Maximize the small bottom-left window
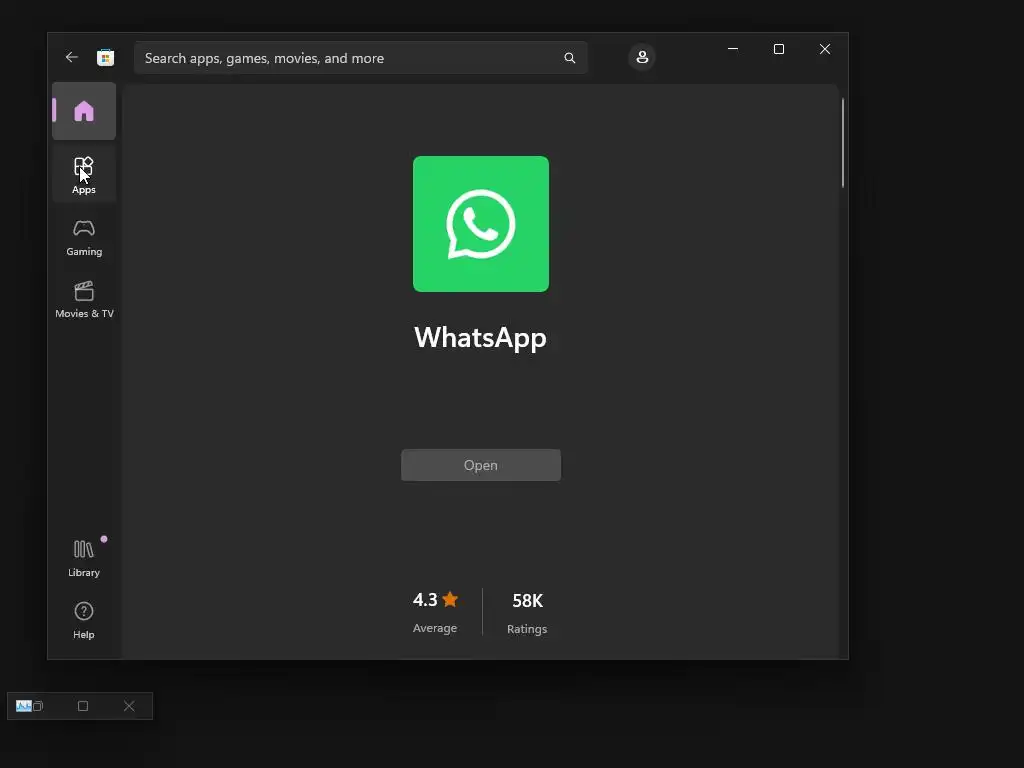1024x768 pixels. [83, 706]
